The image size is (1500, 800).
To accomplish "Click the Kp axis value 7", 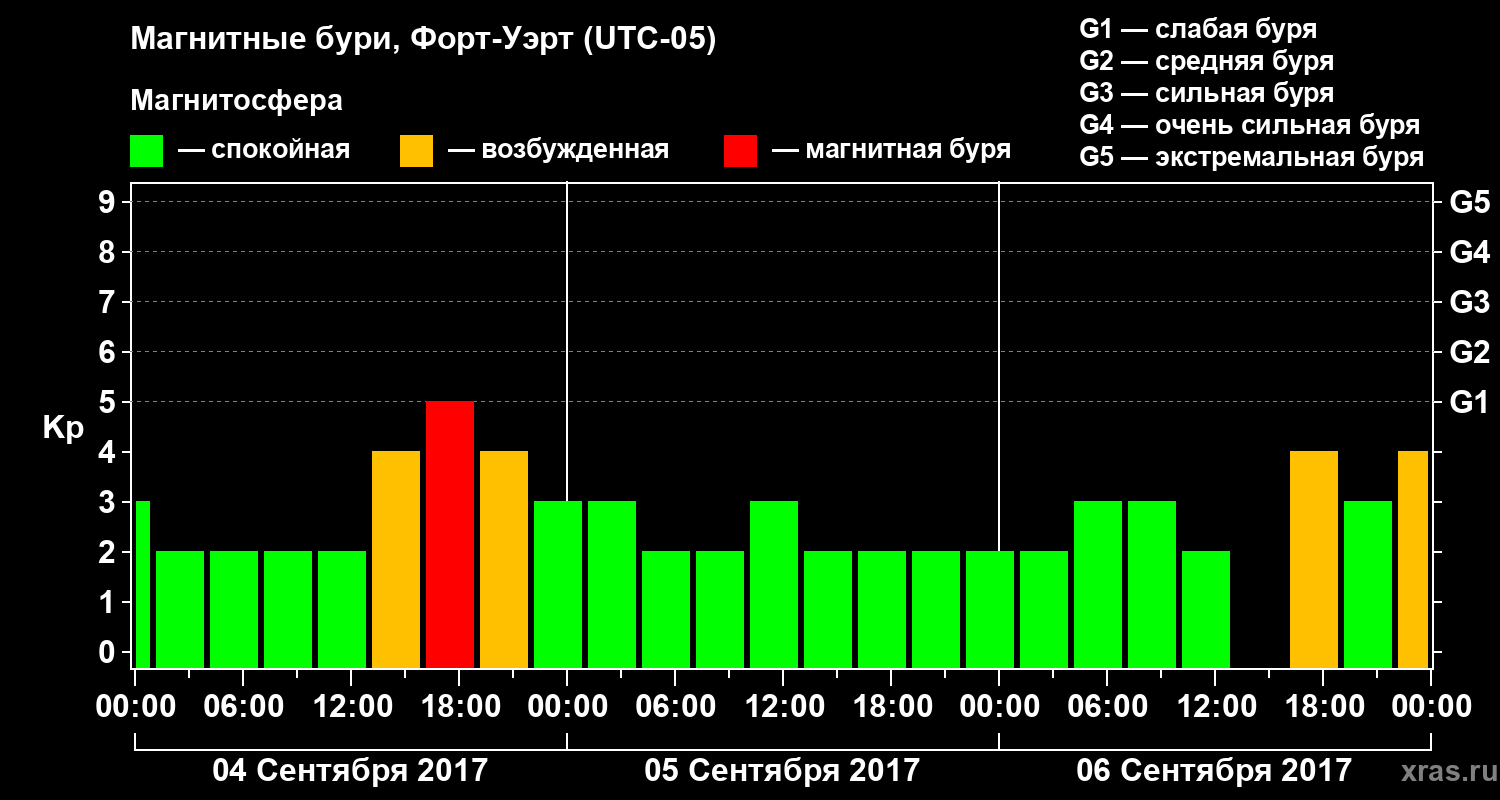I will (109, 302).
